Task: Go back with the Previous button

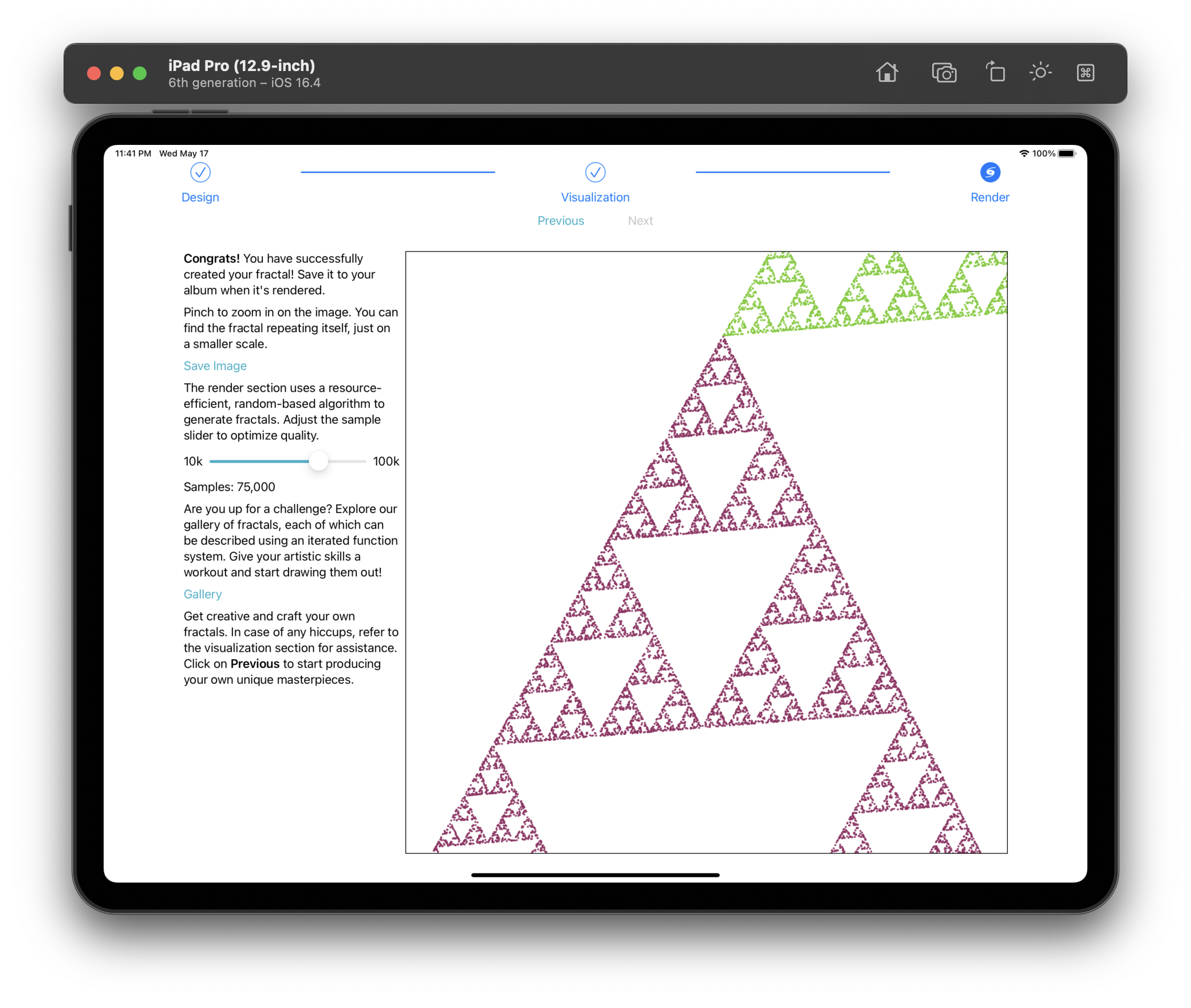Action: (x=561, y=220)
